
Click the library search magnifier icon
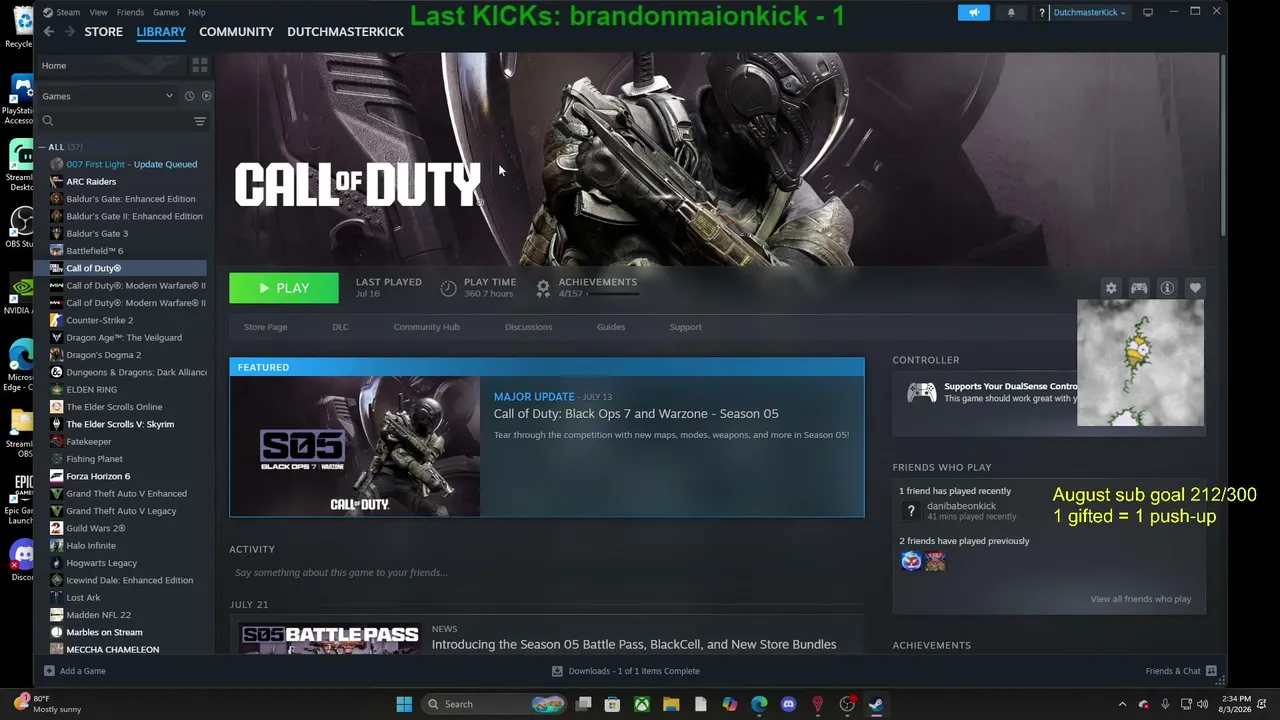point(47,121)
